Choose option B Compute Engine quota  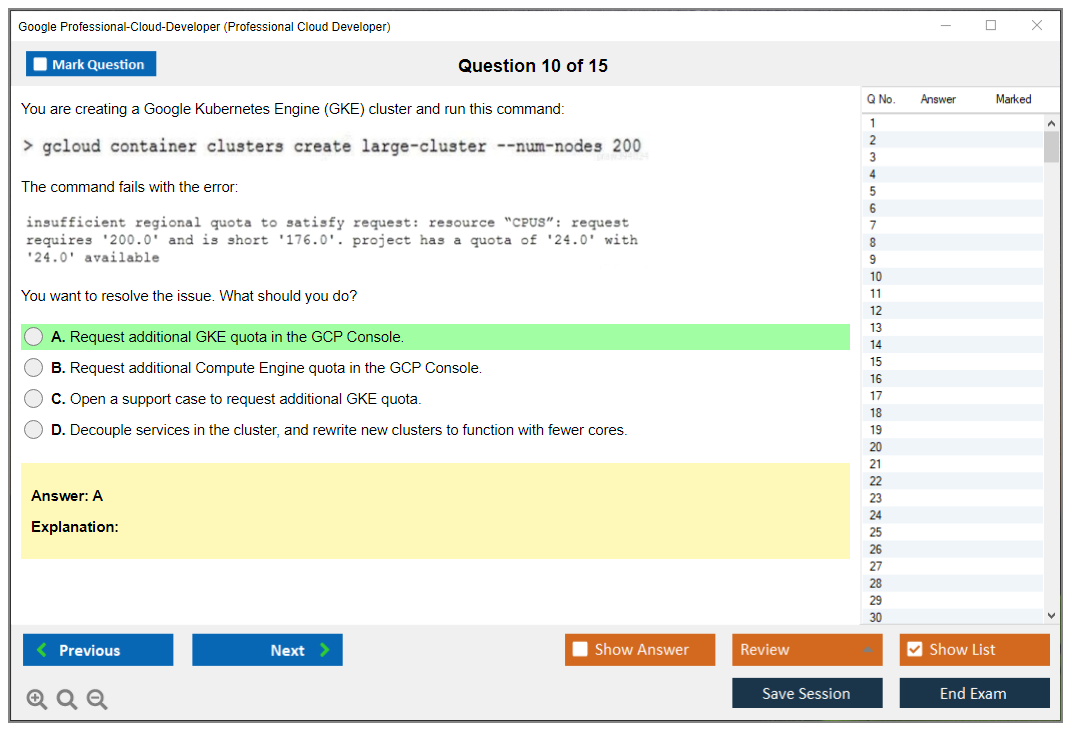[x=34, y=368]
